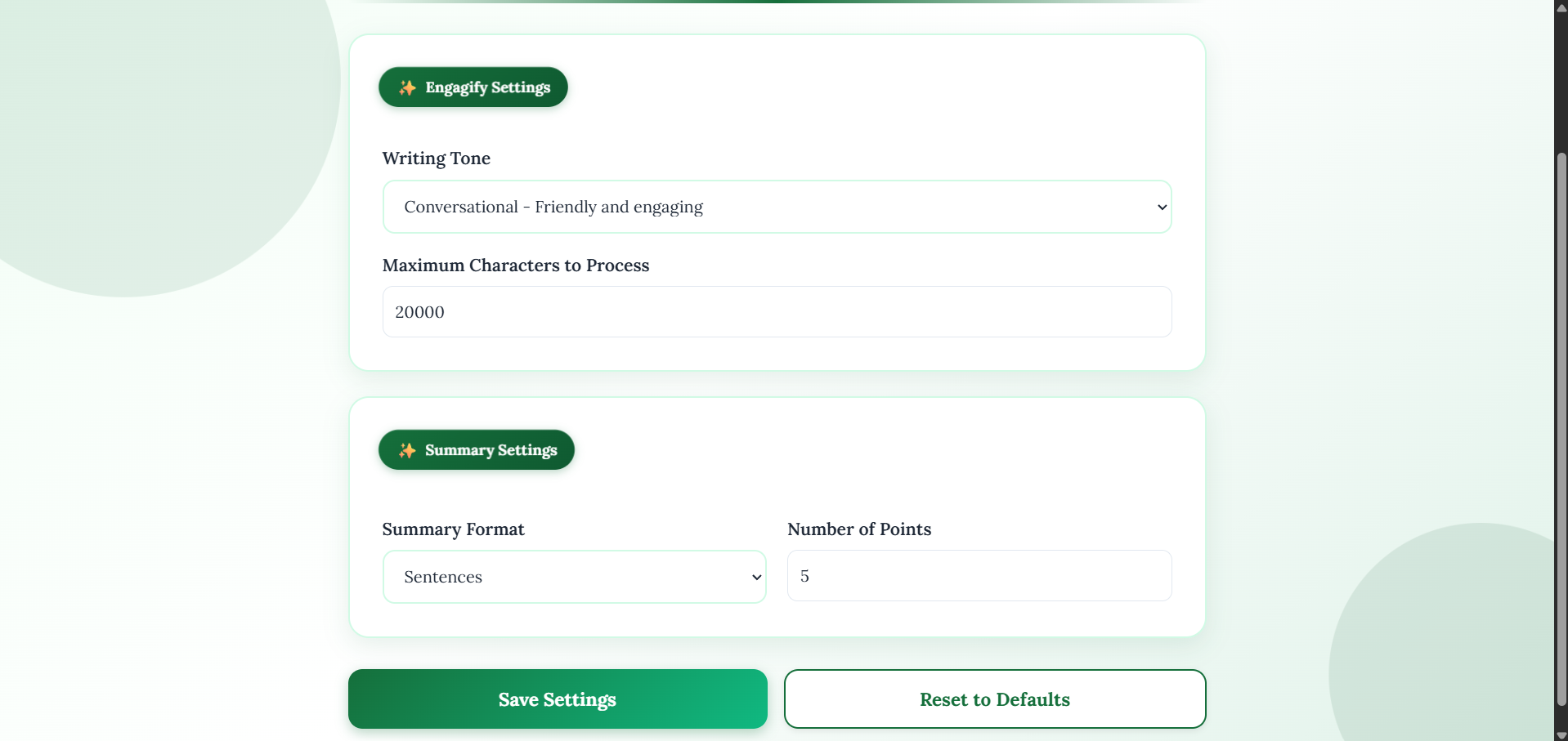This screenshot has height=741, width=1568.
Task: Click the Engagify Settings badge label
Action: coord(487,87)
